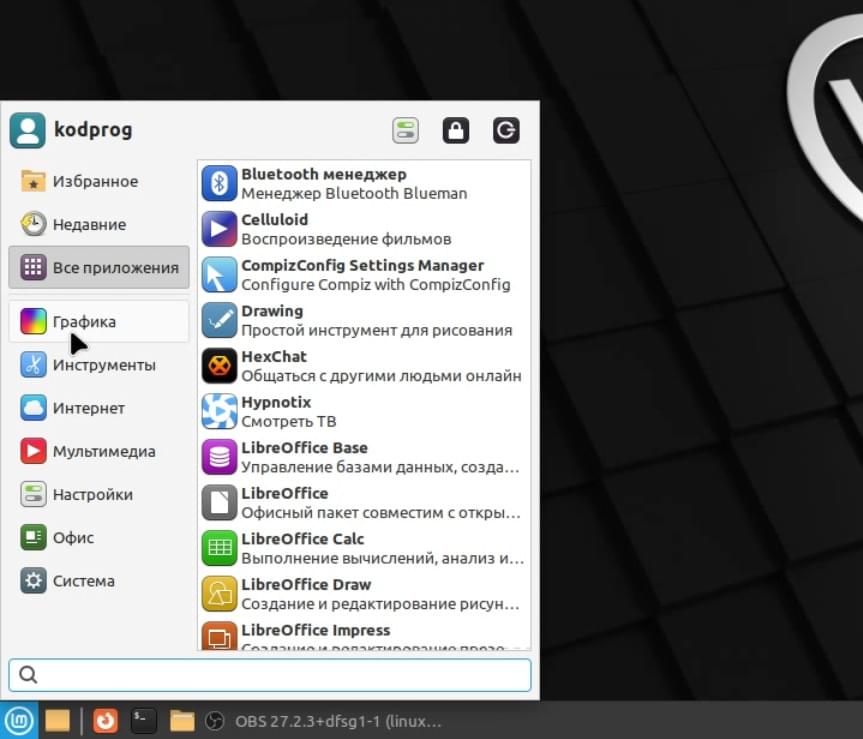863x739 pixels.
Task: Launch LibreOffice Calc
Action: pos(364,549)
